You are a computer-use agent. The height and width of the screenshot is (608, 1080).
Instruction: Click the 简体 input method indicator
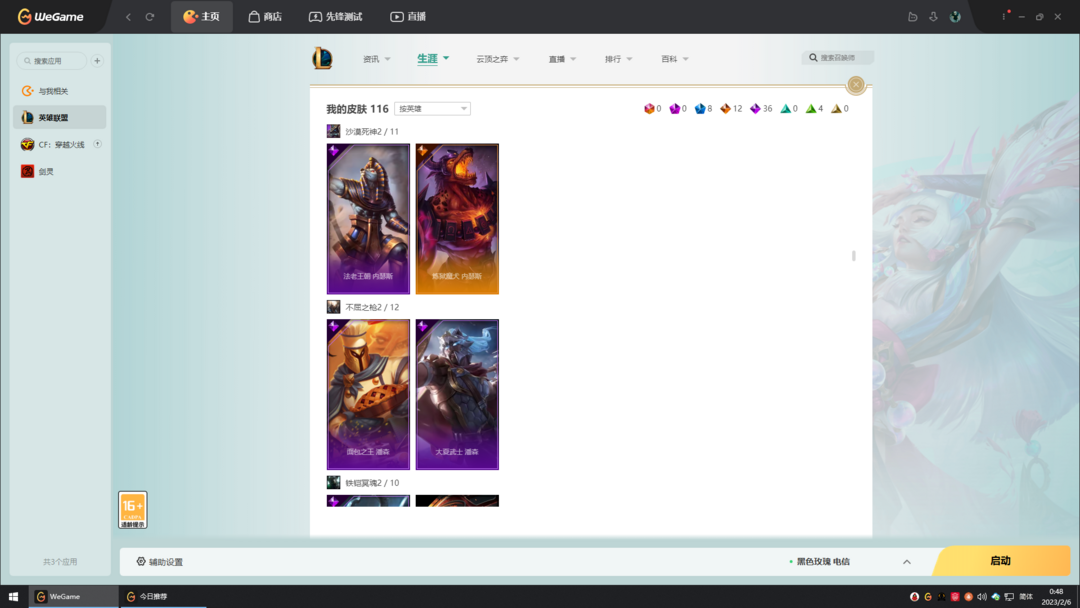click(x=1026, y=597)
